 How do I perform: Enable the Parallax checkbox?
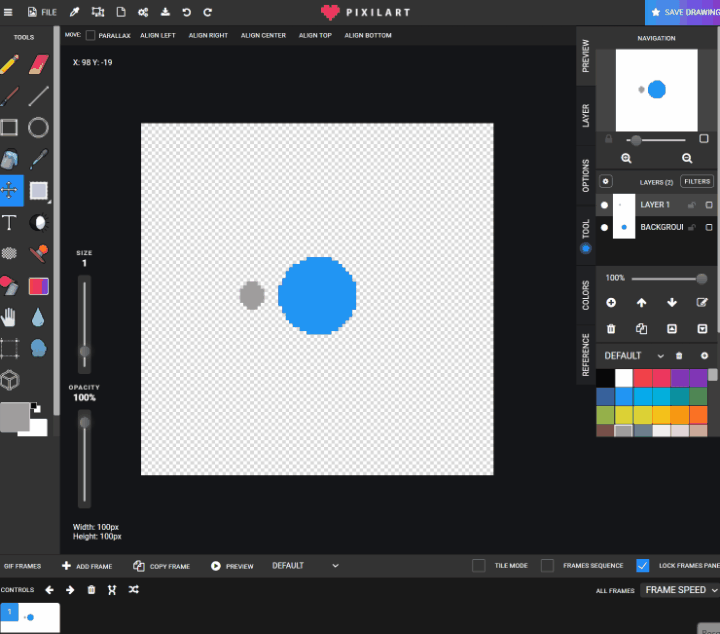coord(90,35)
